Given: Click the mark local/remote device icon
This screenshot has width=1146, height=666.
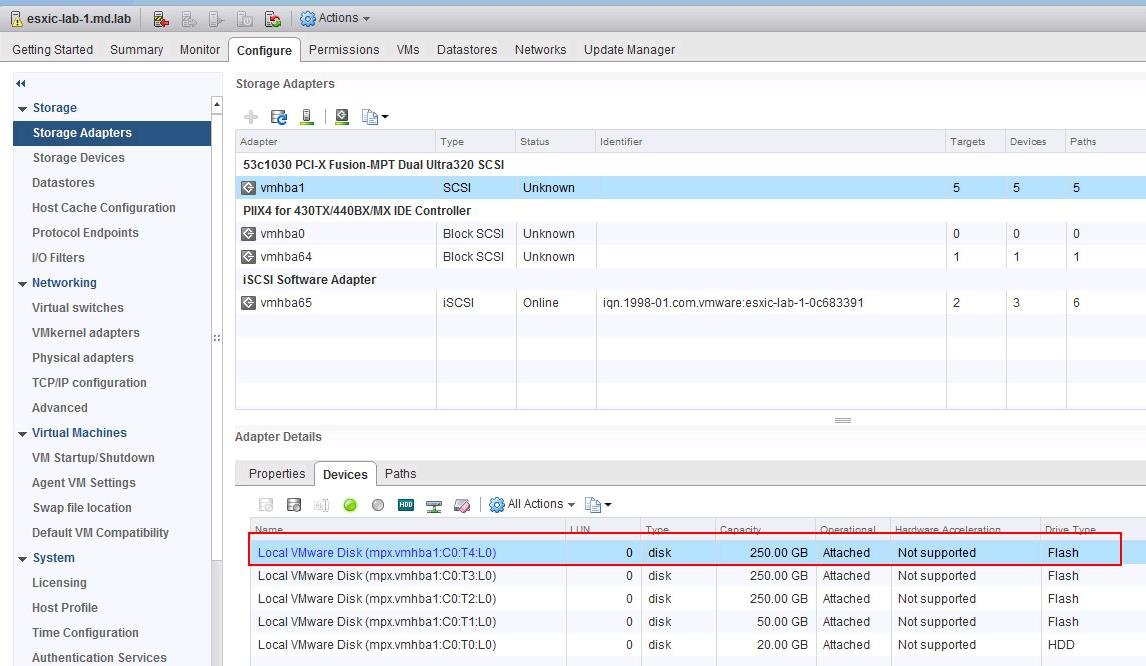Looking at the screenshot, I should (x=433, y=505).
